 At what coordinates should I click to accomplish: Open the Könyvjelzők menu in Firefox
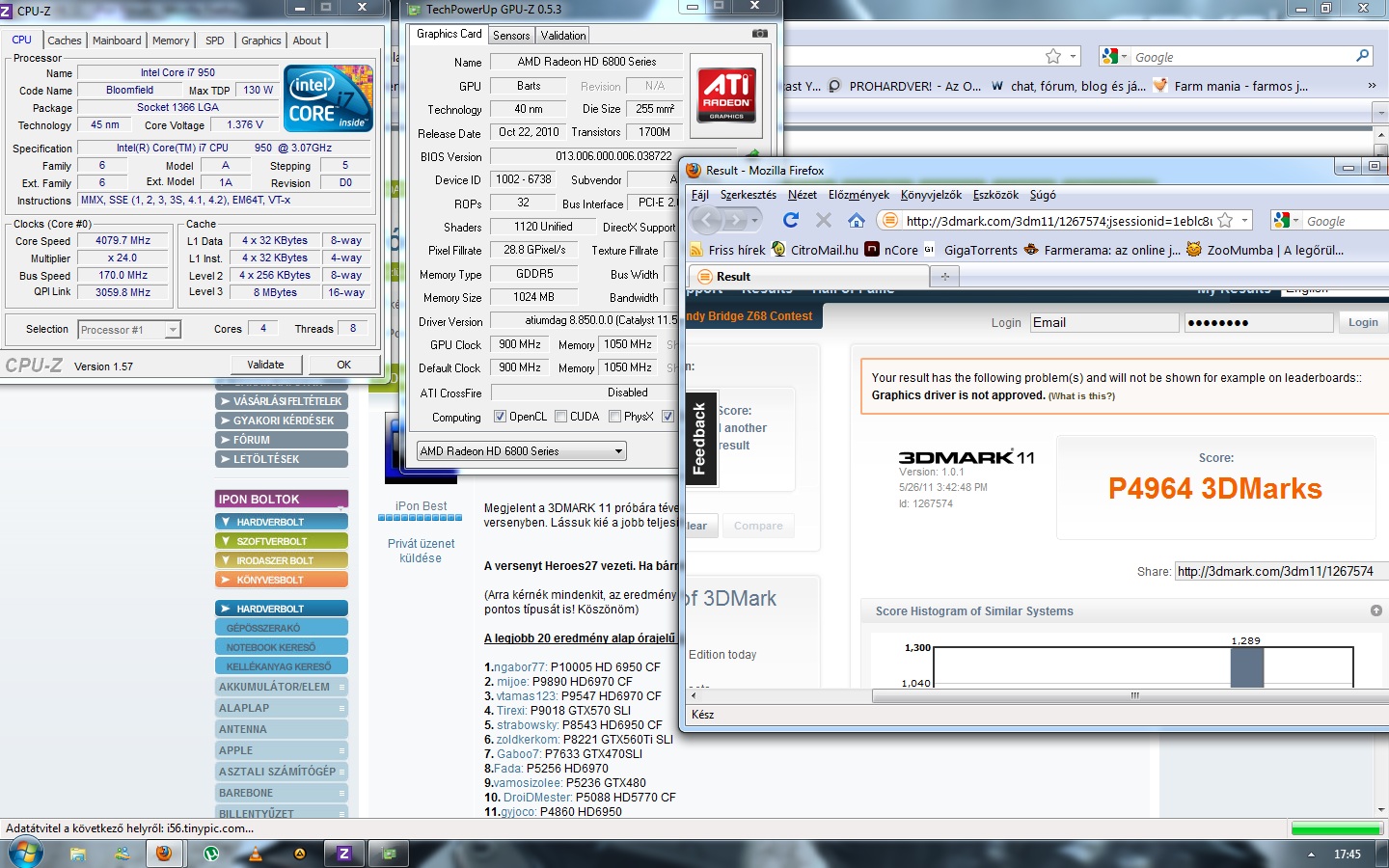click(931, 195)
